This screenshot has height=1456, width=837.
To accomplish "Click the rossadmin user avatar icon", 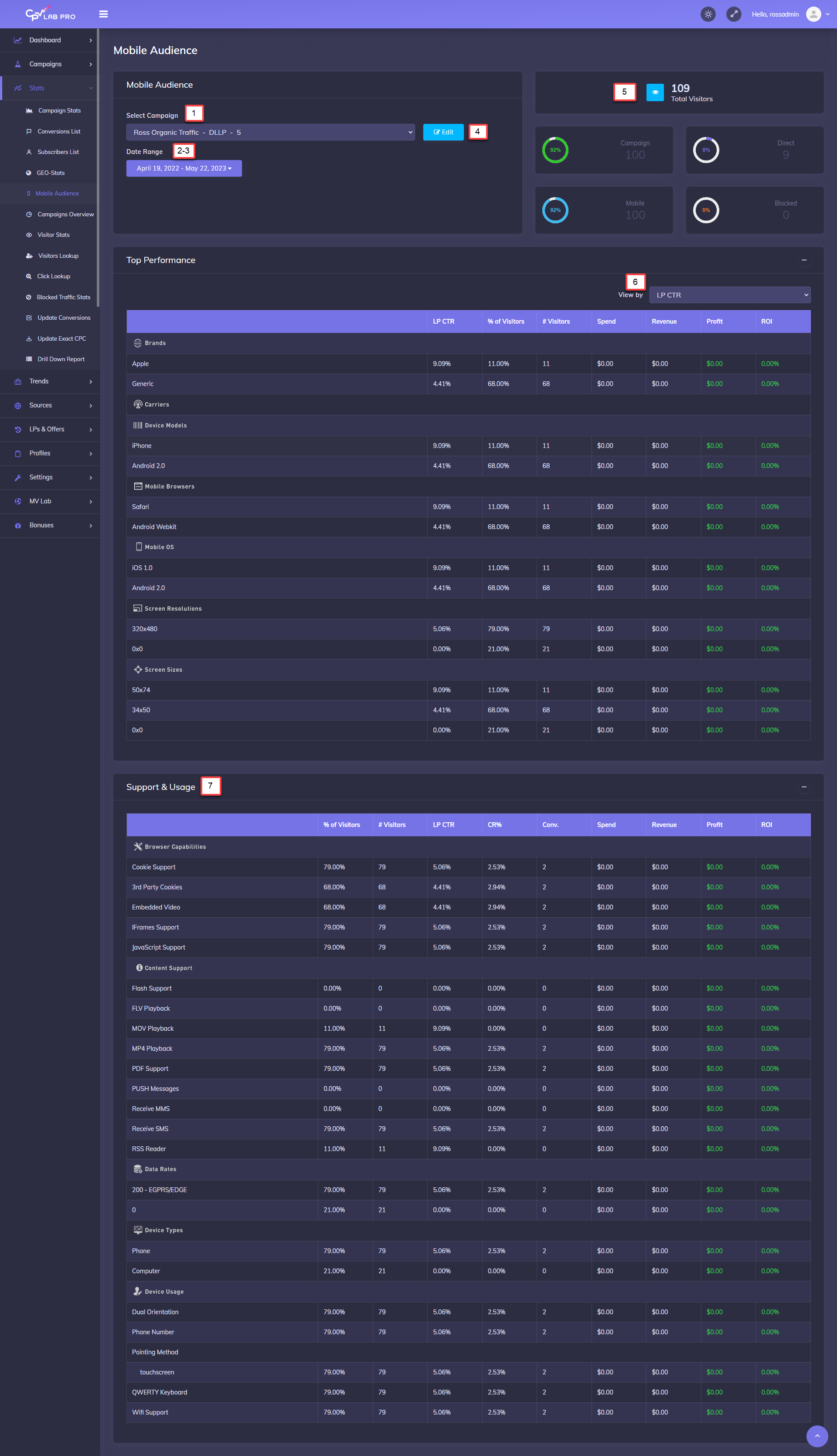I will [813, 14].
